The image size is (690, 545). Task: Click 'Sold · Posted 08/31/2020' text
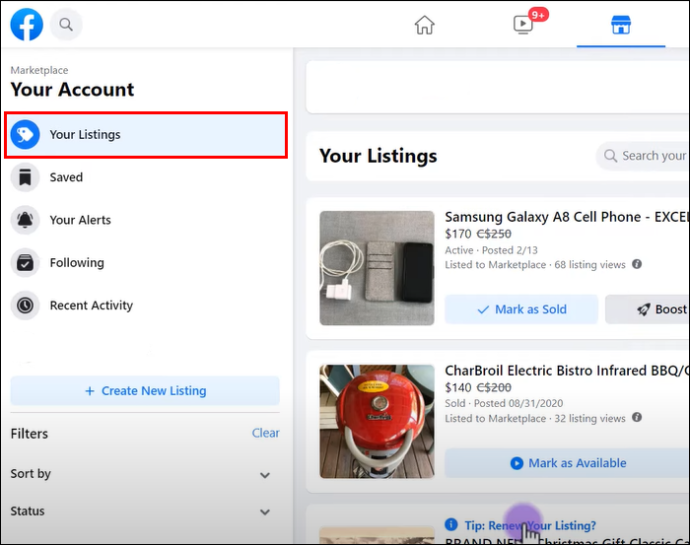pyautogui.click(x=504, y=403)
